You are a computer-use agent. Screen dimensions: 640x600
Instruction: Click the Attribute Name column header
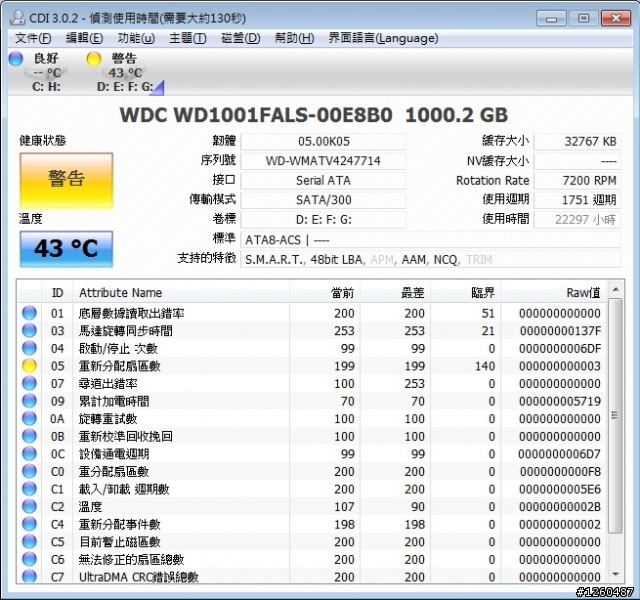[x=181, y=293]
